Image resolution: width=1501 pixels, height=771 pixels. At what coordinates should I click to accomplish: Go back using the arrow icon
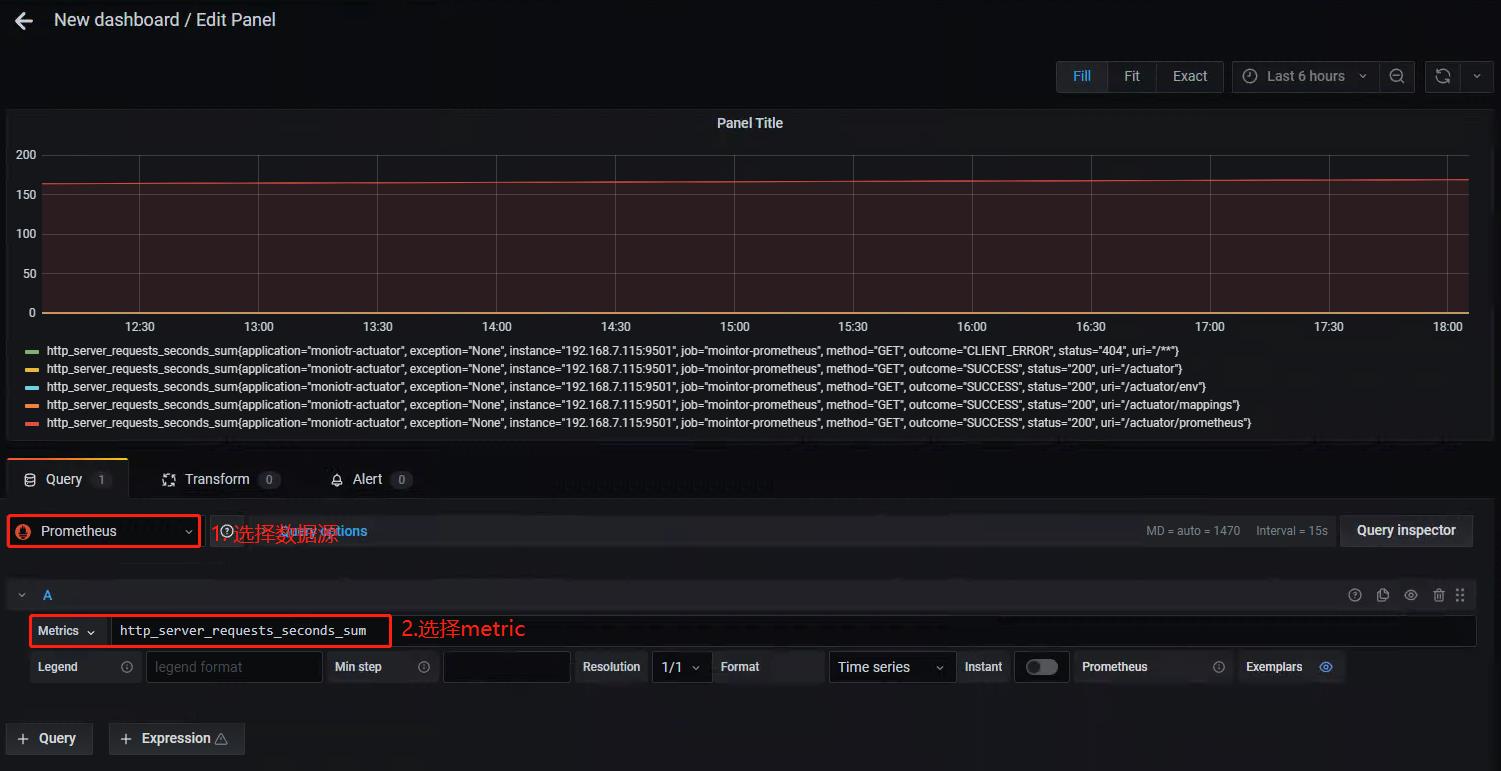(24, 21)
